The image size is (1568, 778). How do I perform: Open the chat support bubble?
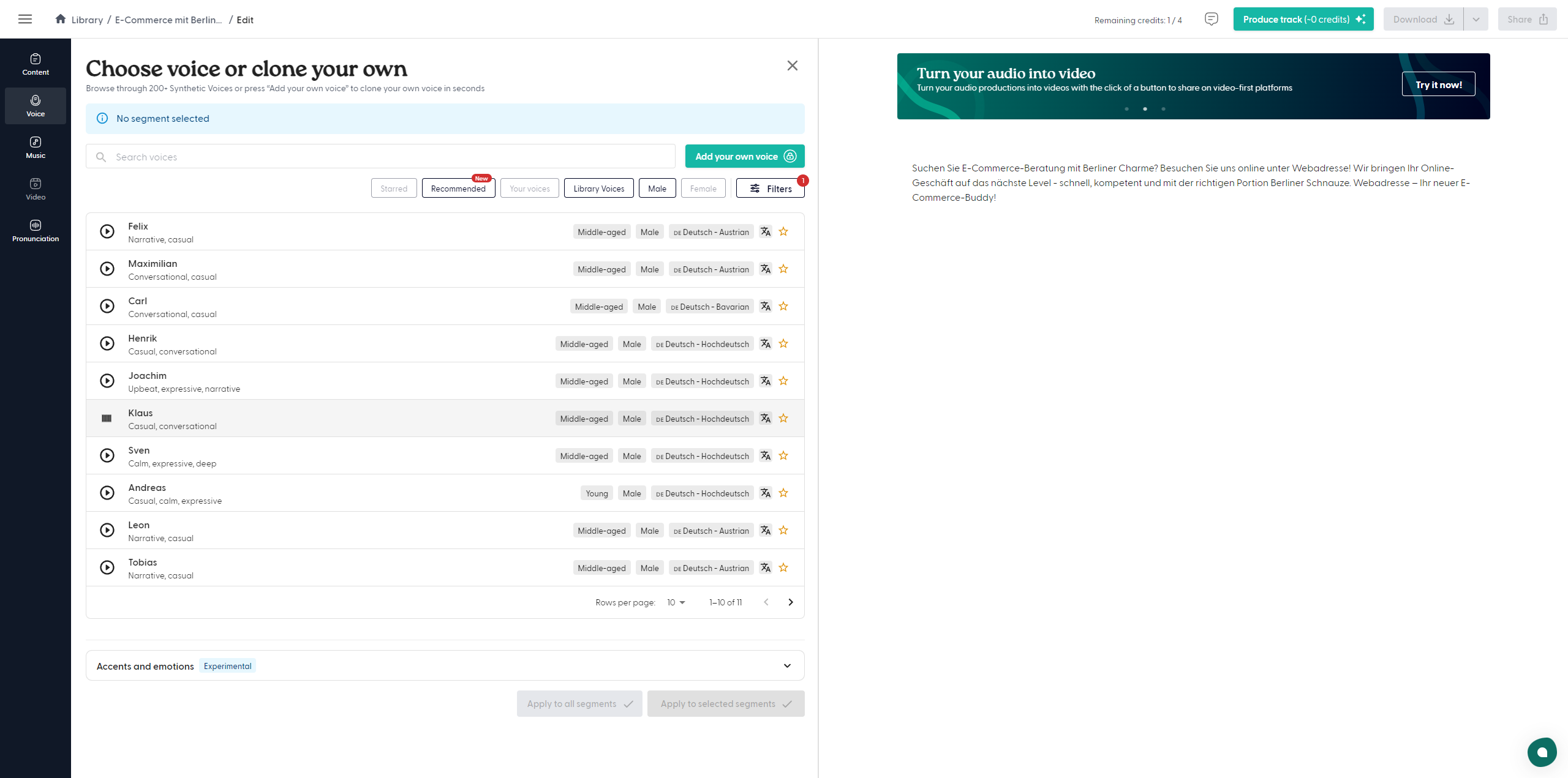1542,752
